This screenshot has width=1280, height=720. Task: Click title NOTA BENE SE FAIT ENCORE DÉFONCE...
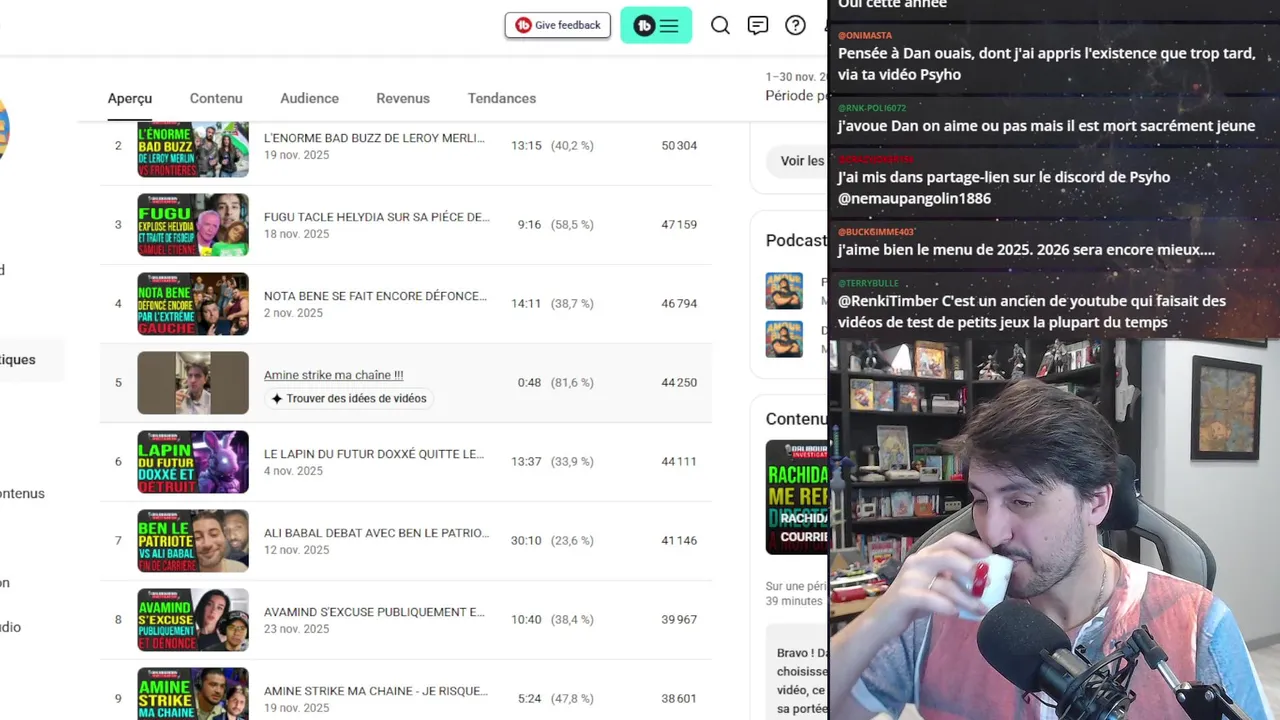pyautogui.click(x=375, y=296)
